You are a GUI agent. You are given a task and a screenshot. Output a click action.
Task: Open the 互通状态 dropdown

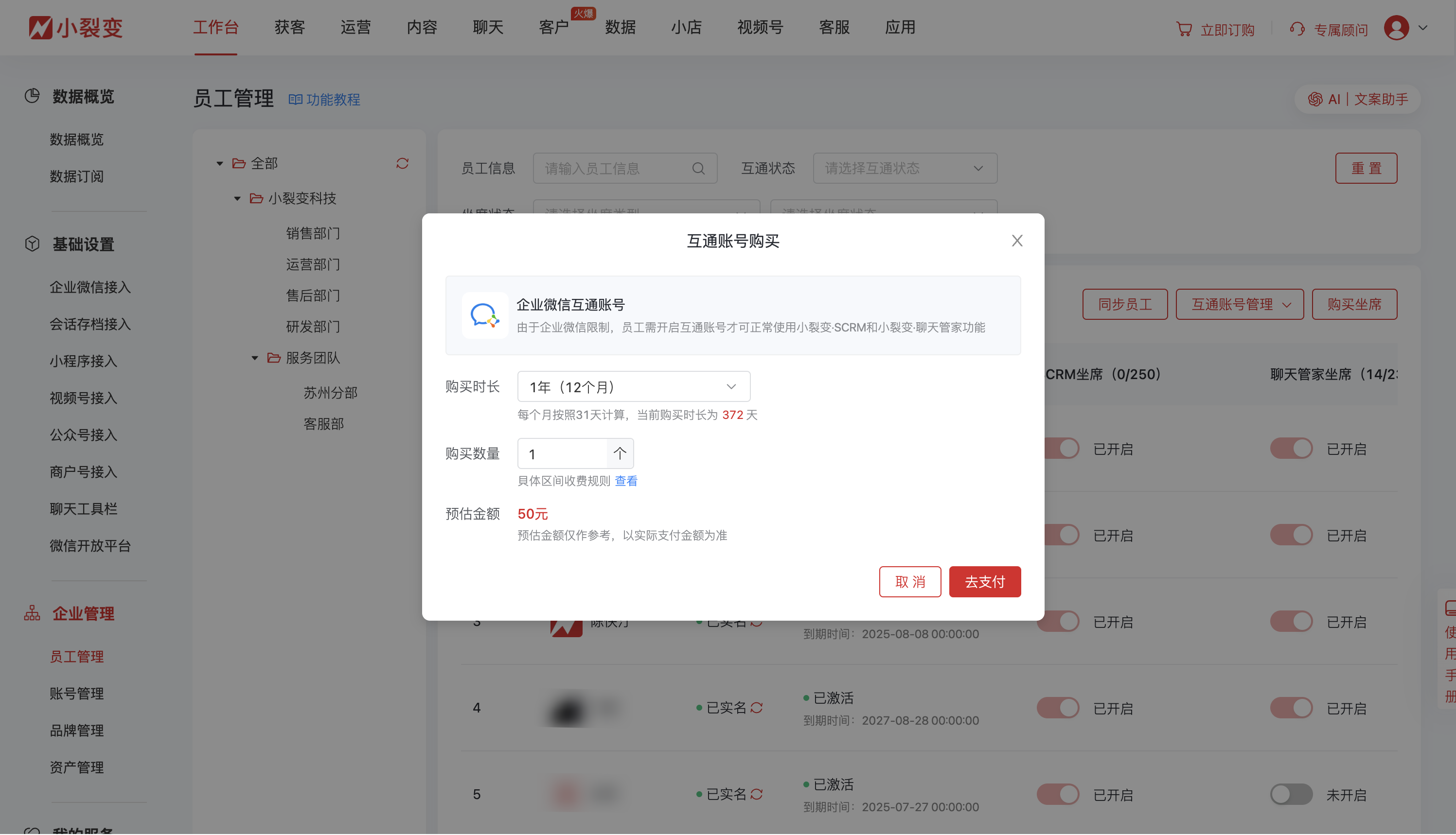[905, 168]
